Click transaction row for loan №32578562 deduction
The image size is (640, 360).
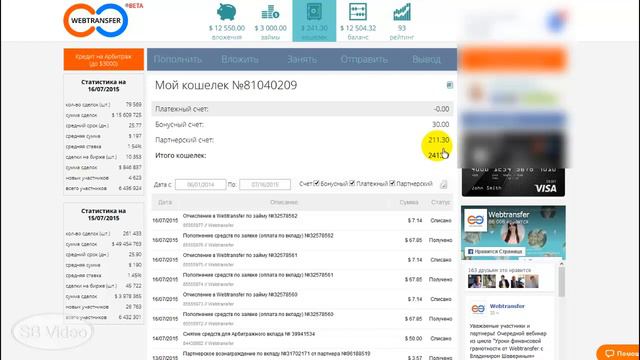(x=302, y=220)
